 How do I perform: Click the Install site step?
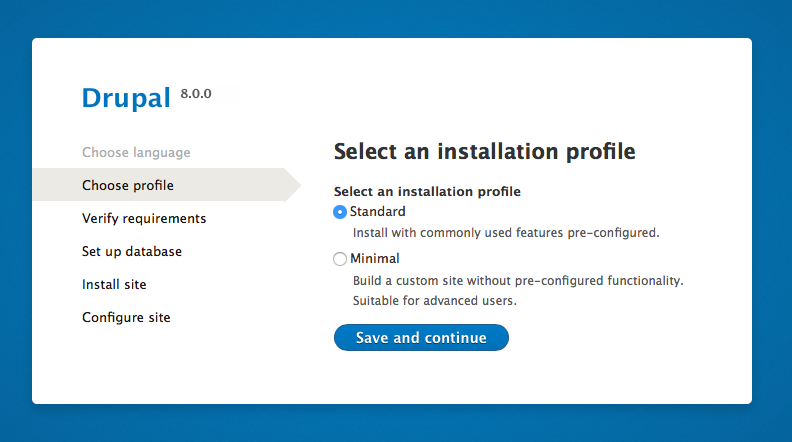[x=114, y=284]
